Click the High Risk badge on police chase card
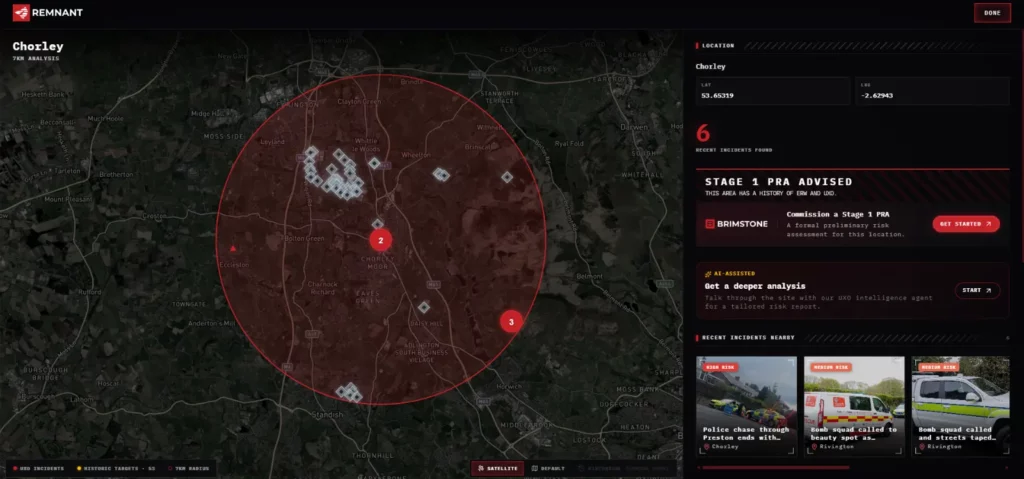 720,367
